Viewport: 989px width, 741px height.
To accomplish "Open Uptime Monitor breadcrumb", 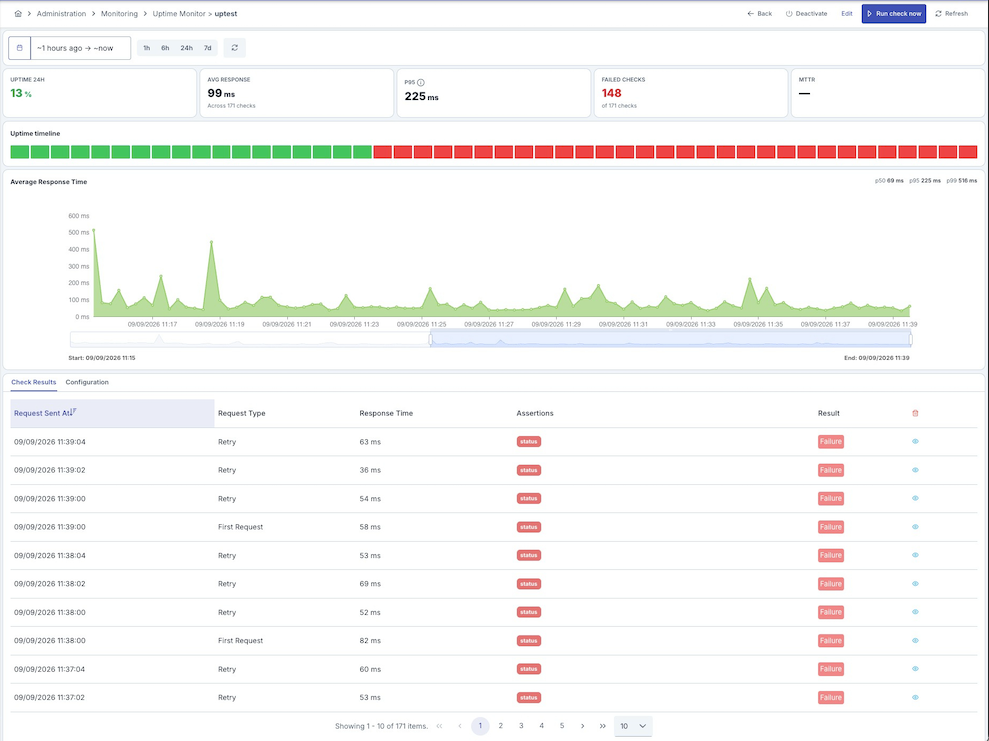I will (178, 13).
